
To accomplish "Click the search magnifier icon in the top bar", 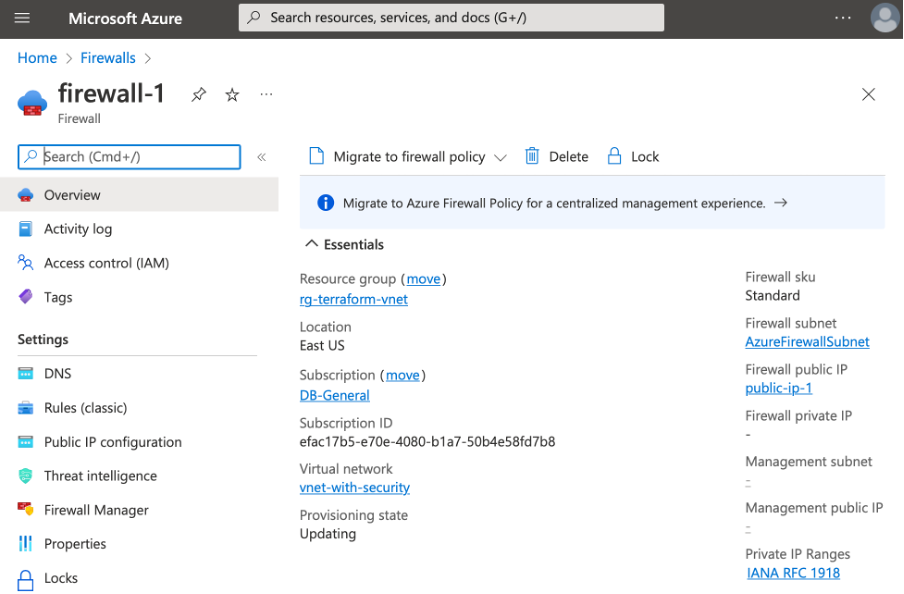I will pyautogui.click(x=254, y=17).
